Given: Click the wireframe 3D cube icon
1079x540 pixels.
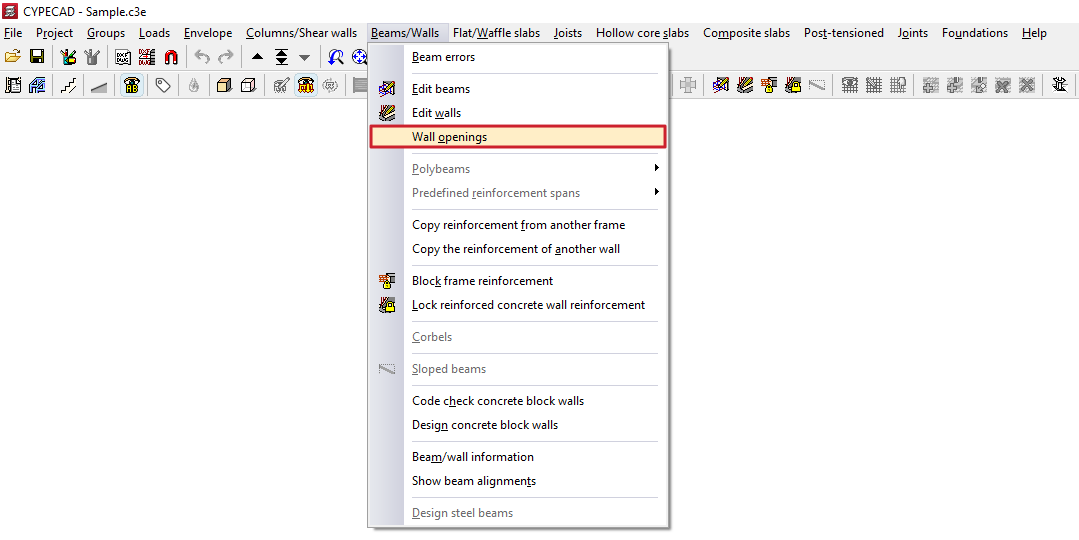Looking at the screenshot, I should 248,86.
